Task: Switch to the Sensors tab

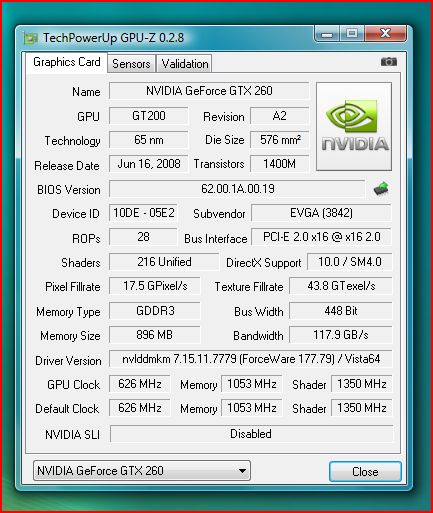Action: click(x=131, y=63)
